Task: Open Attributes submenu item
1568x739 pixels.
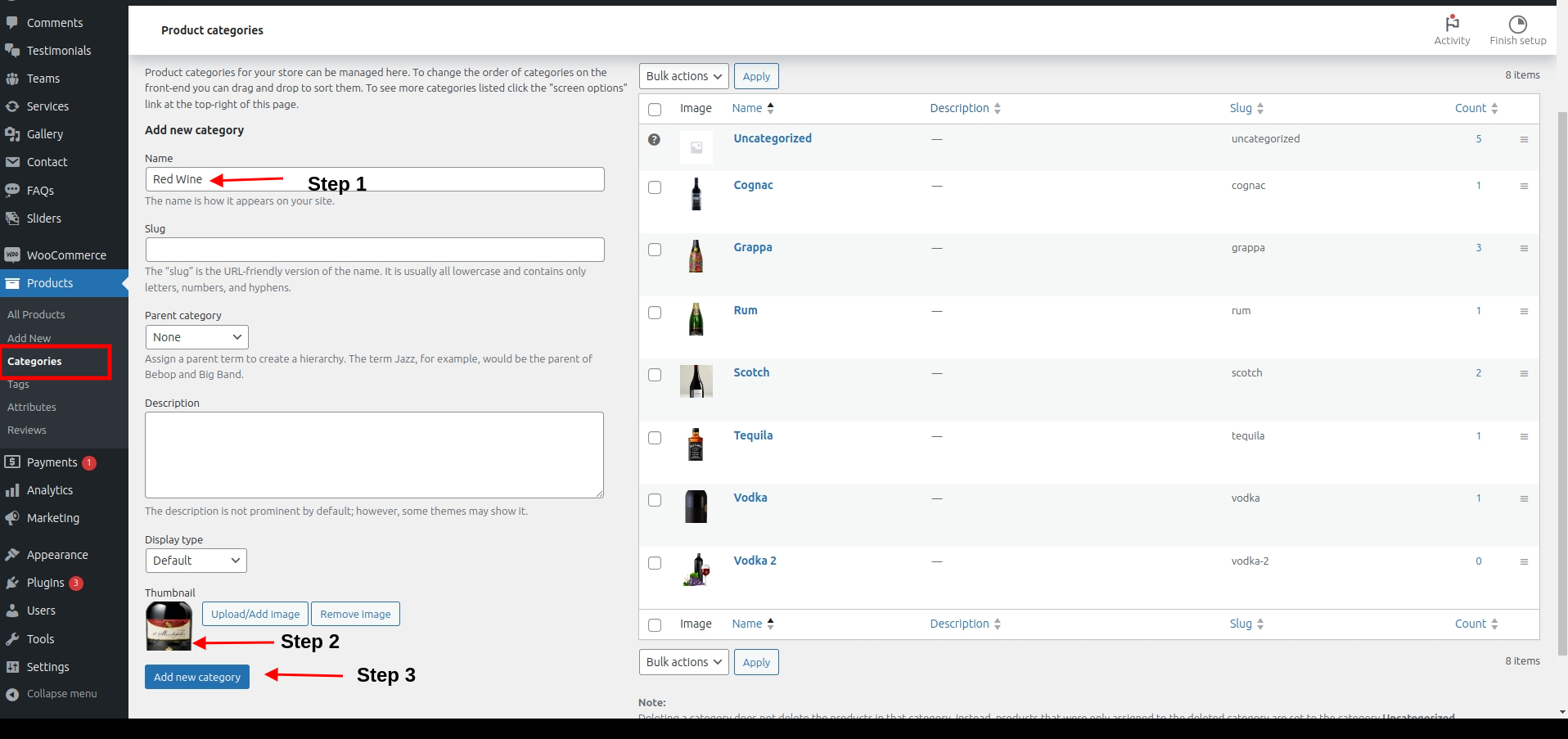Action: click(32, 407)
